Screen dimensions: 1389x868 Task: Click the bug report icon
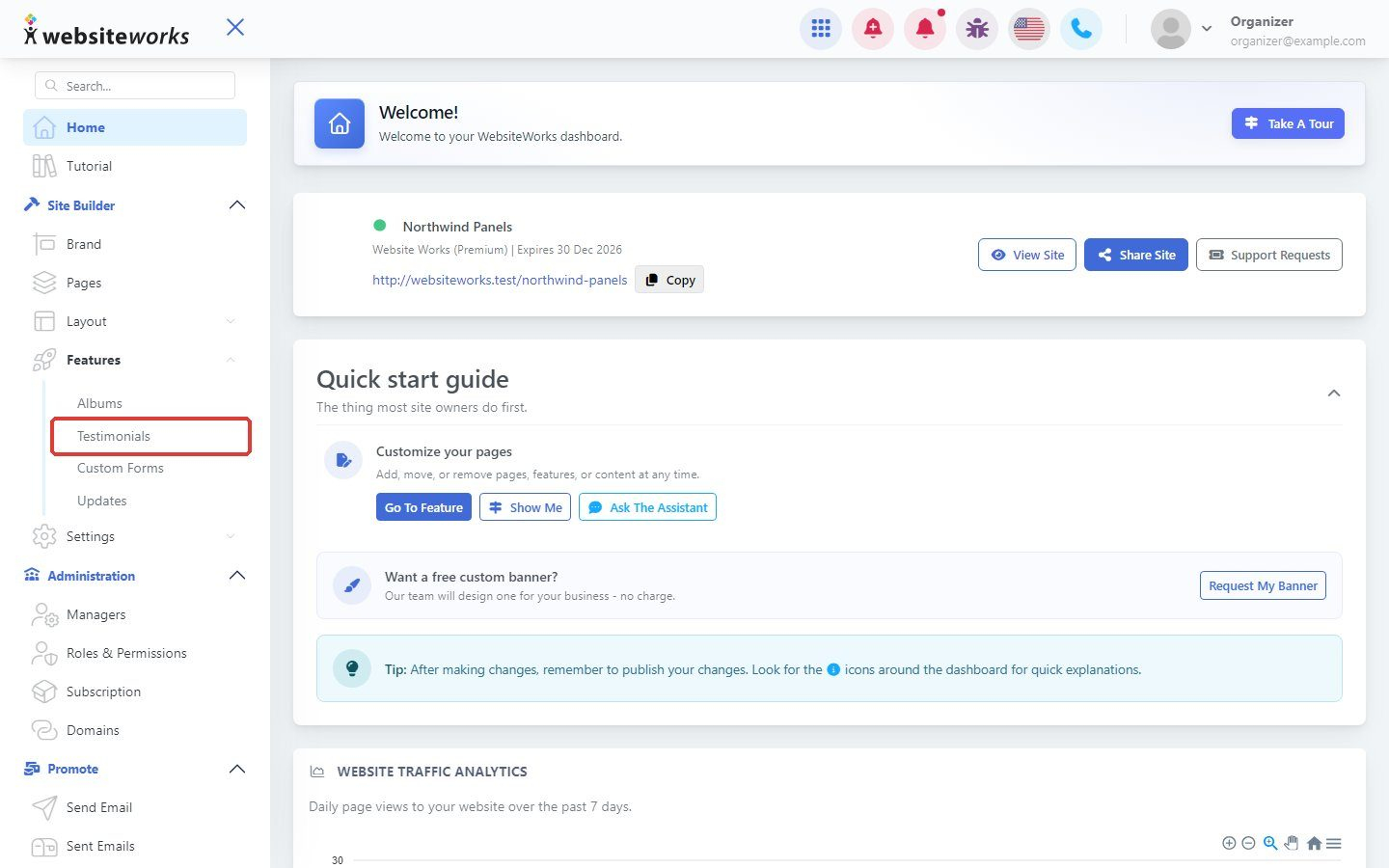point(977,29)
